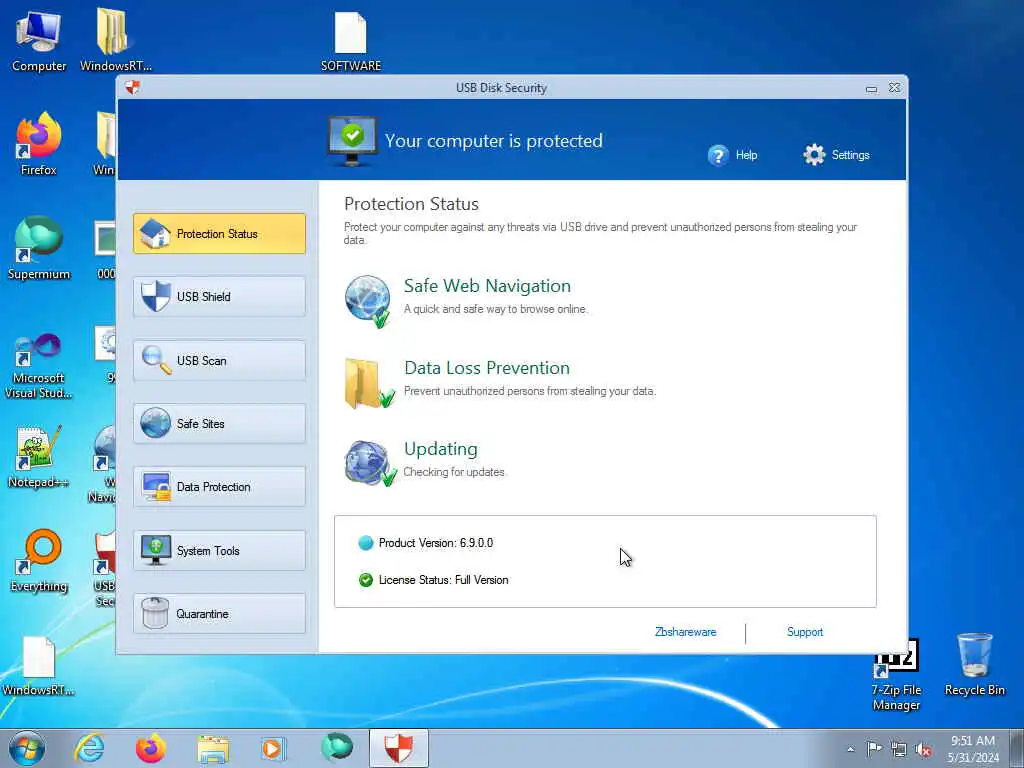Select the 7-Zip File Manager shortcut
The height and width of the screenshot is (768, 1024).
pos(896,675)
